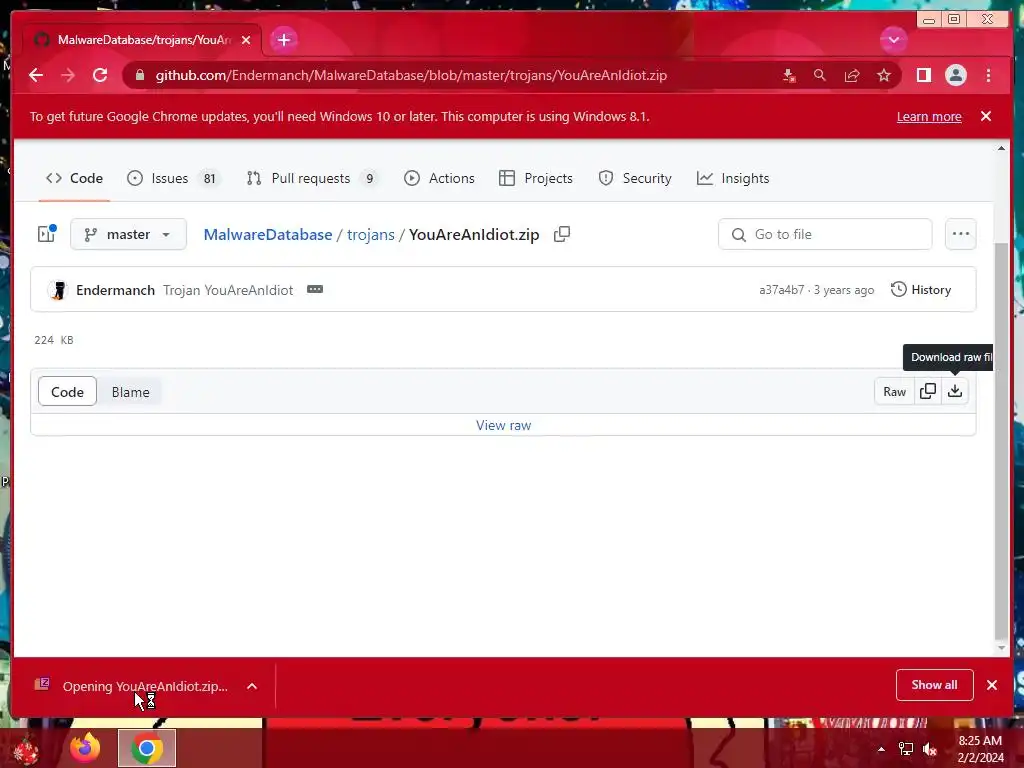Viewport: 1024px width, 768px height.
Task: Click the Raw button
Action: pos(894,391)
